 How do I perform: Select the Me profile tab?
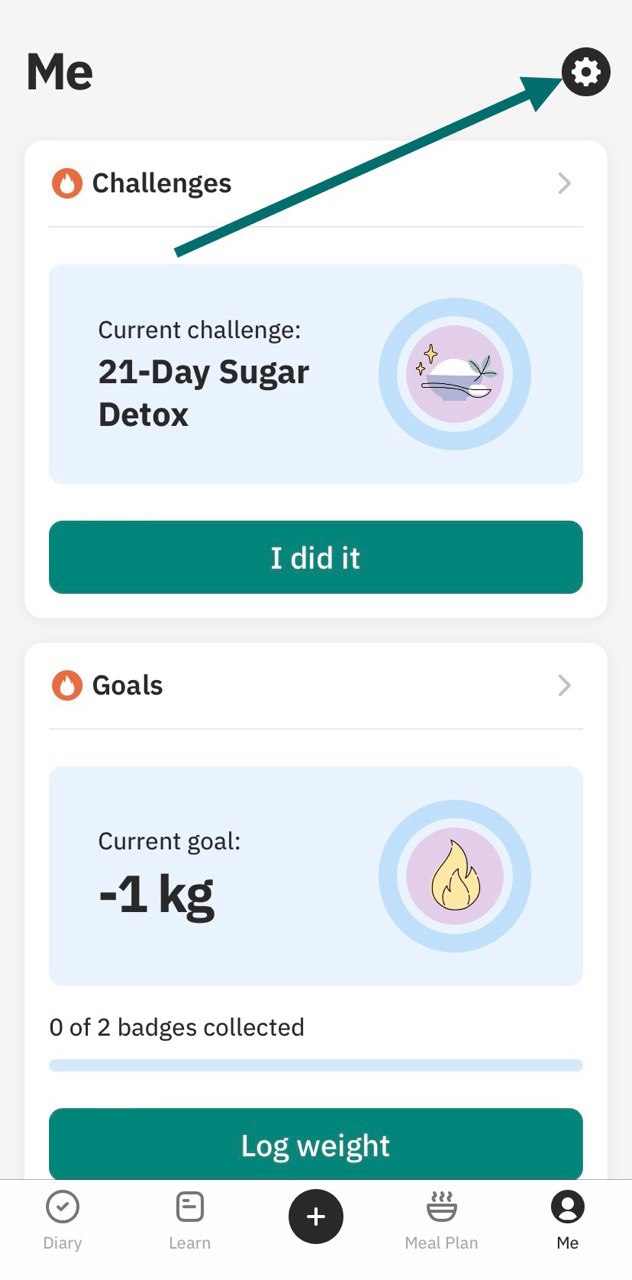coord(567,1219)
